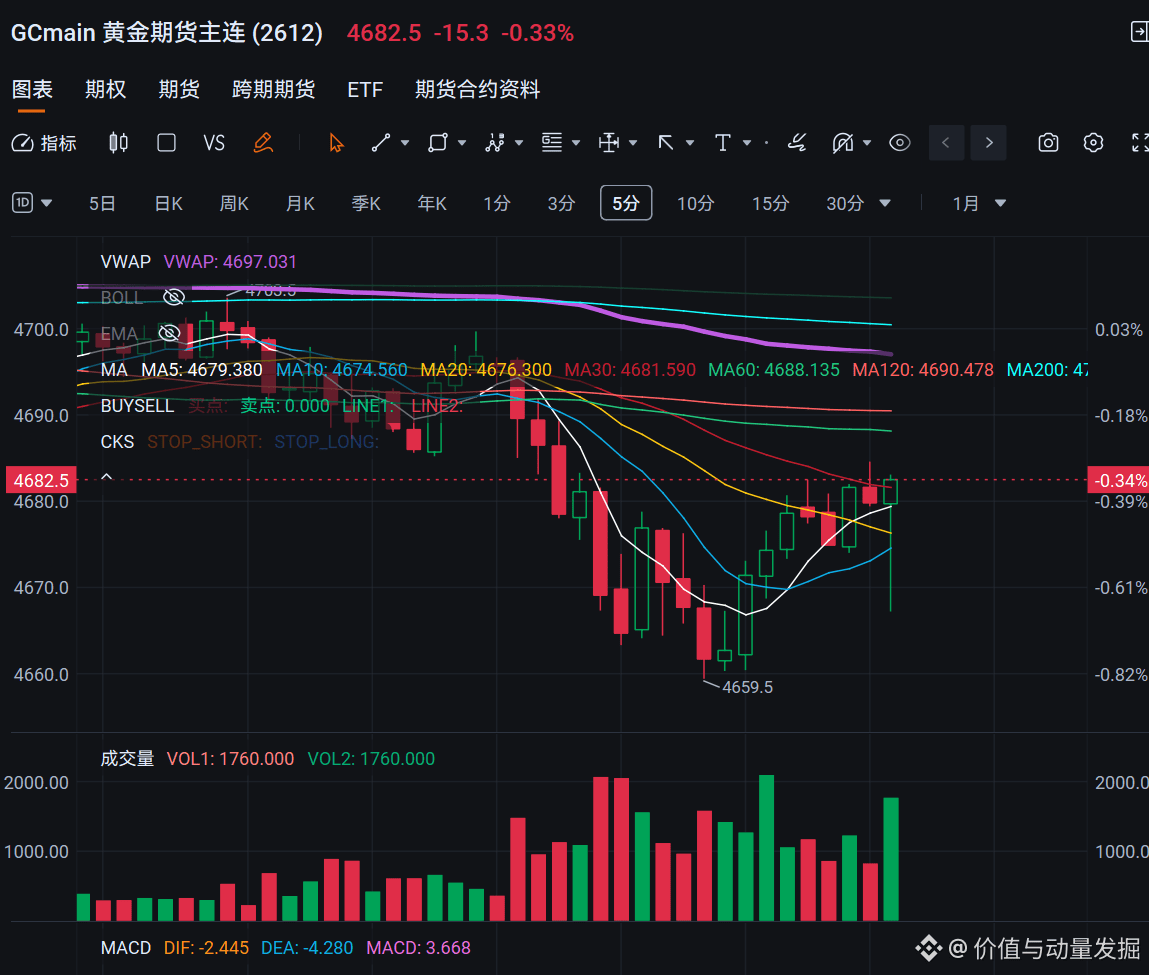Open the 期货合约资料 tab
Viewport: 1149px width, 975px height.
(477, 89)
